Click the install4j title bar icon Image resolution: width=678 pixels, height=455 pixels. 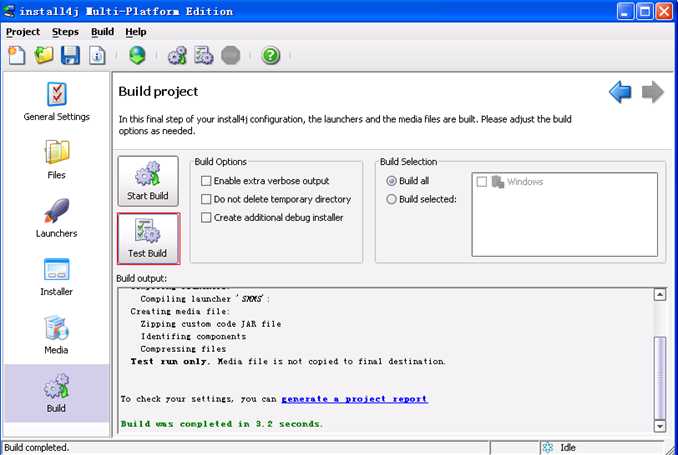coord(9,10)
